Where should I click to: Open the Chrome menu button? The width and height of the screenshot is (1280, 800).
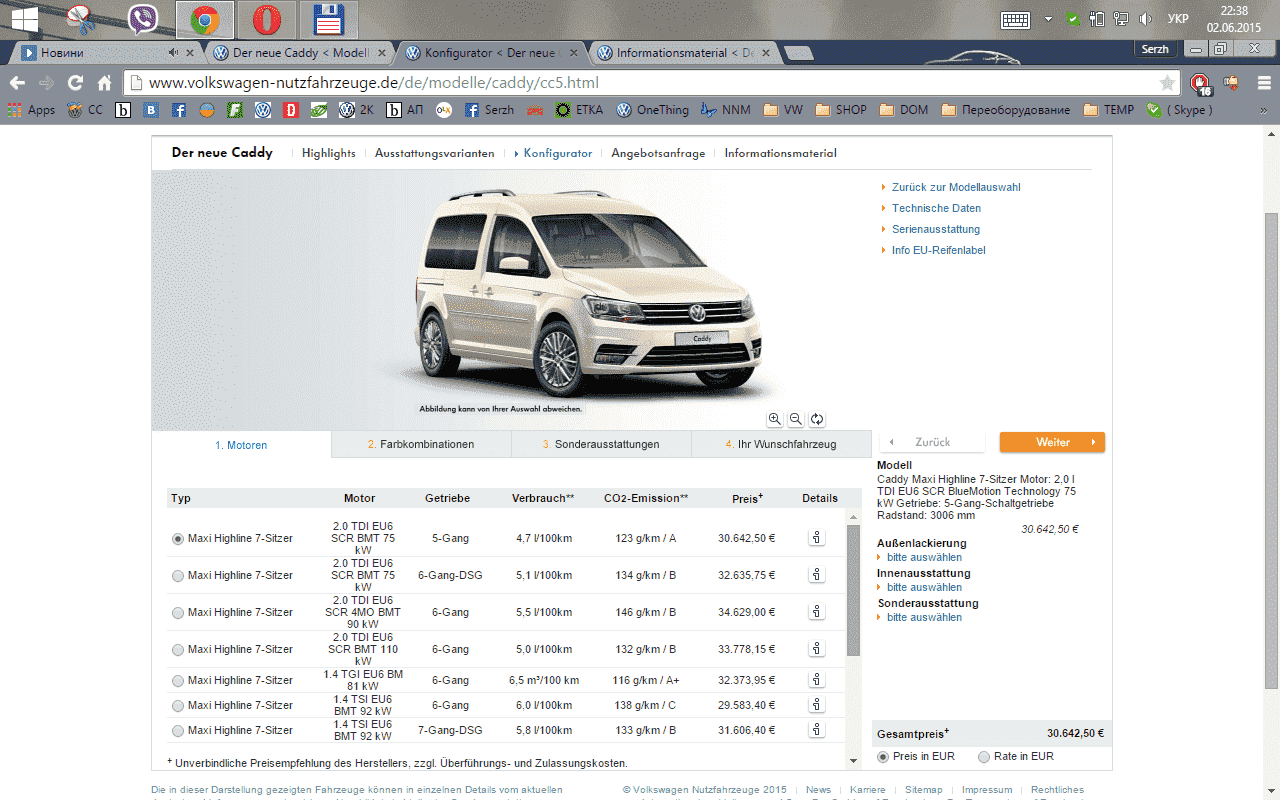coord(1263,83)
